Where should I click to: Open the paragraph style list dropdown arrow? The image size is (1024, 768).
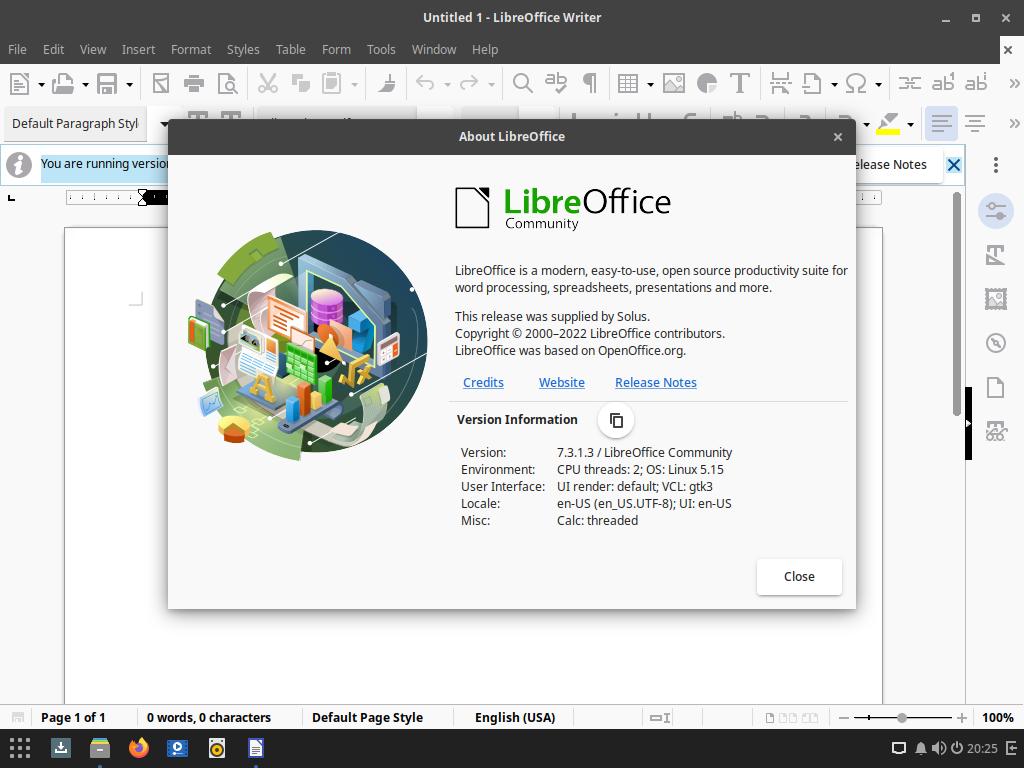pos(164,123)
